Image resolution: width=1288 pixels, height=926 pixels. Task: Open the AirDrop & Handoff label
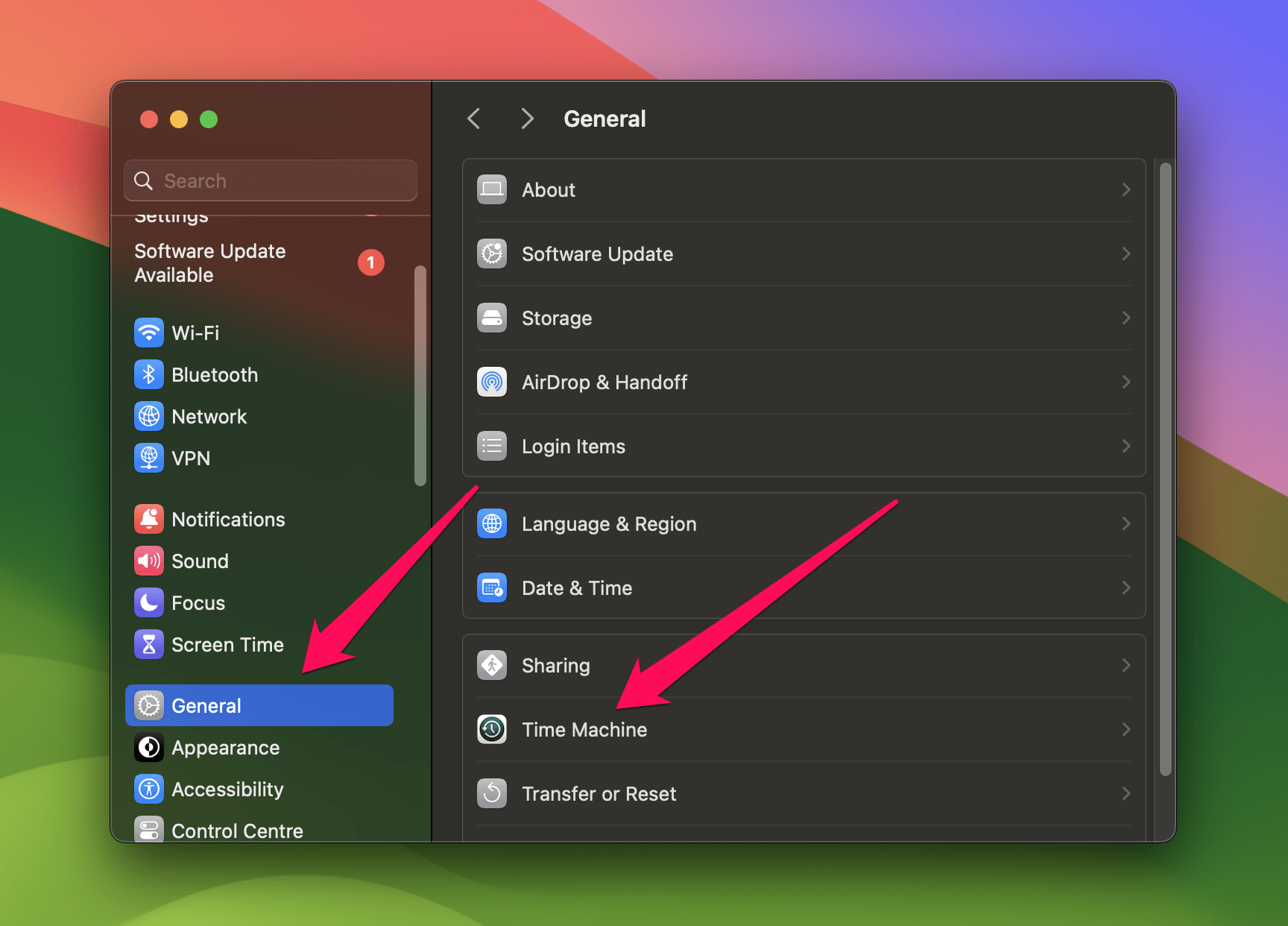pos(604,382)
